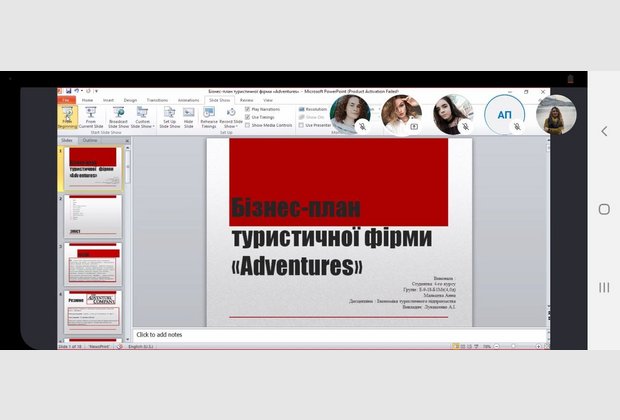620x420 pixels.
Task: Tap the Android back arrow
Action: [604, 131]
